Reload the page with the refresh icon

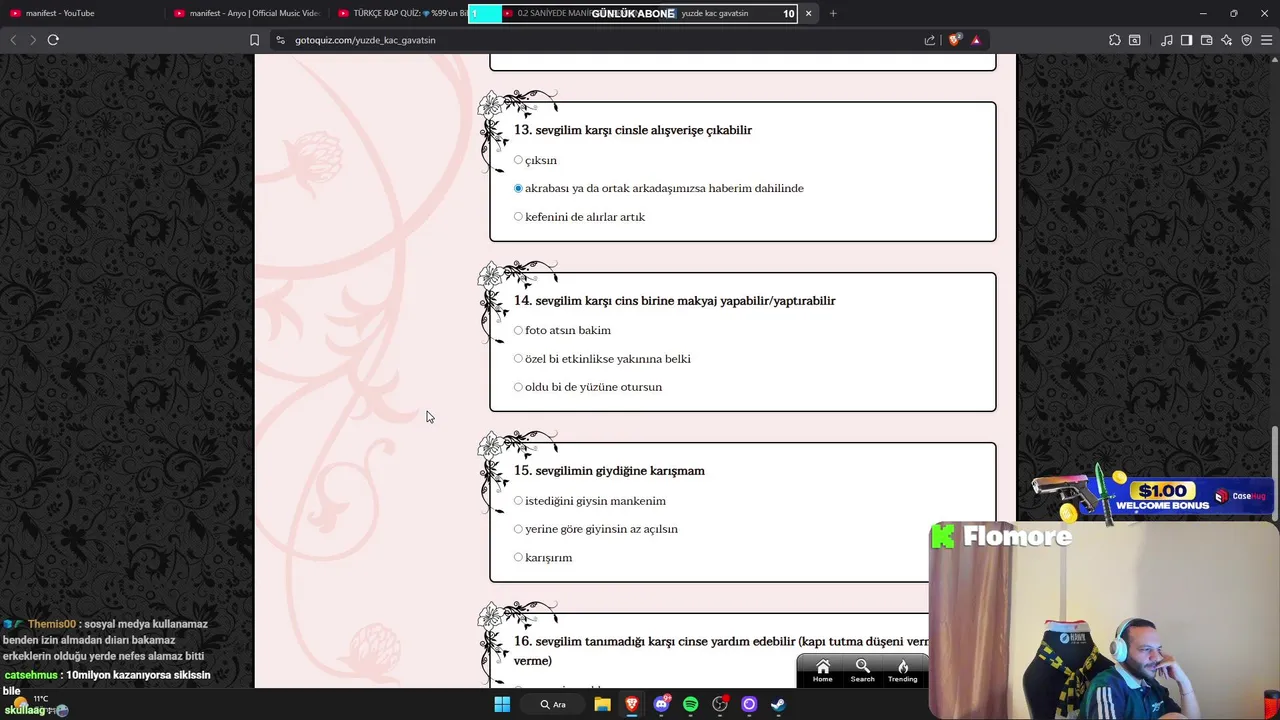pyautogui.click(x=53, y=40)
